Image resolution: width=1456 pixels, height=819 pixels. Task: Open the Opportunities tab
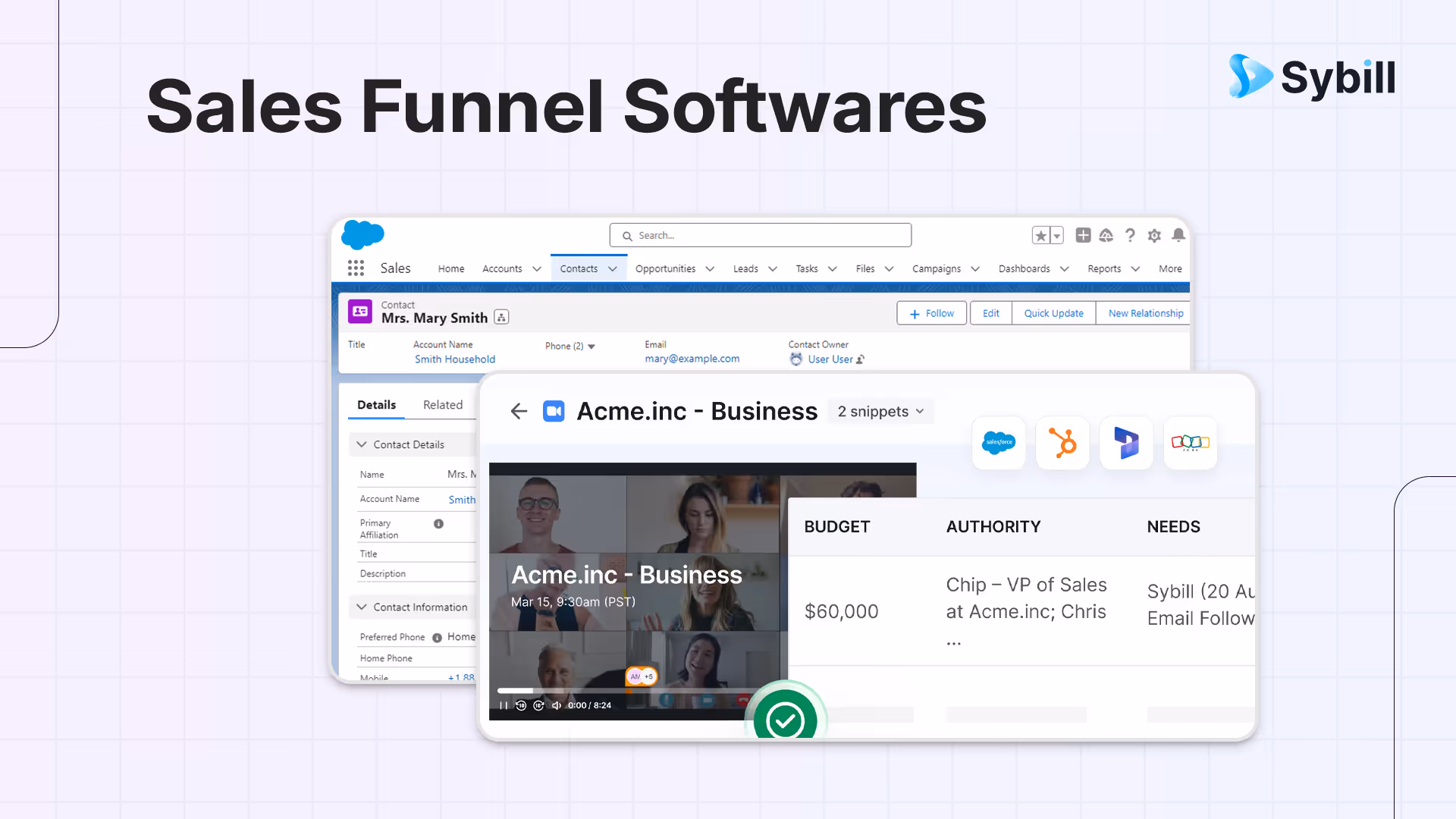point(665,268)
